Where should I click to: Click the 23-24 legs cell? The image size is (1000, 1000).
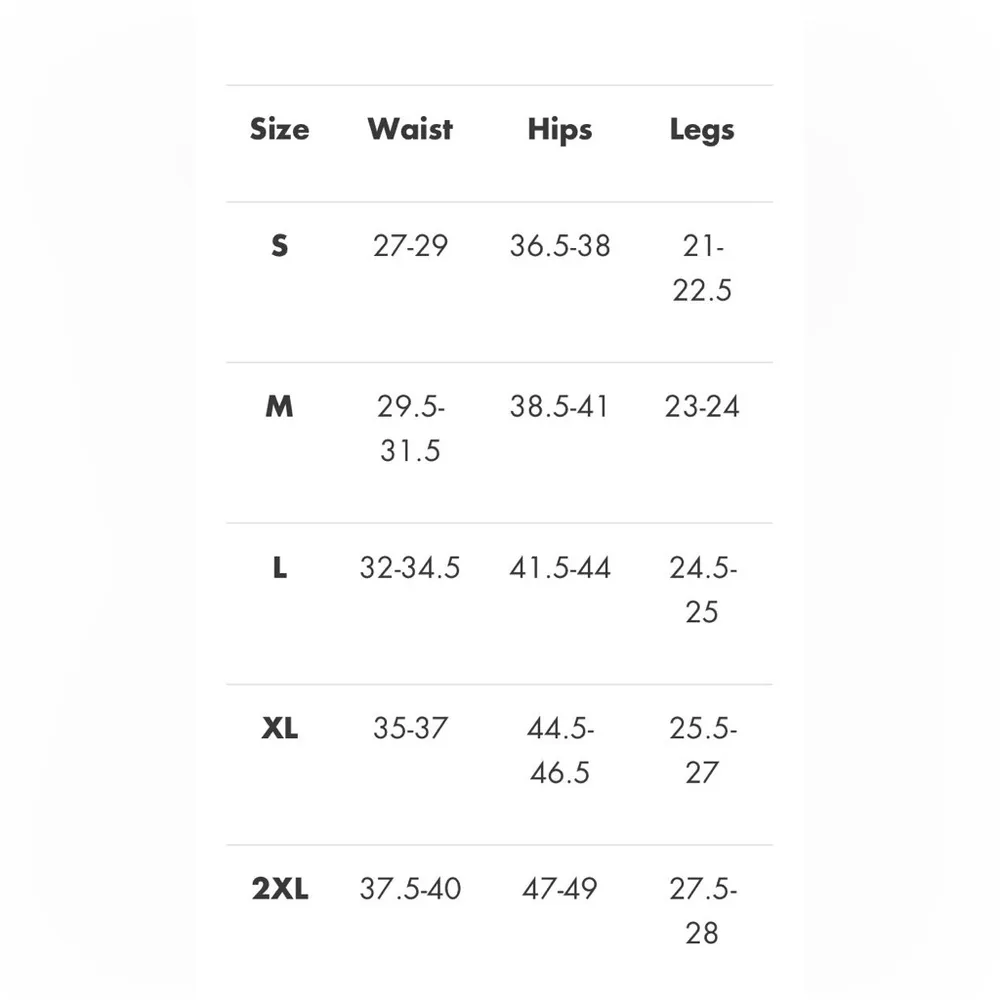click(702, 408)
